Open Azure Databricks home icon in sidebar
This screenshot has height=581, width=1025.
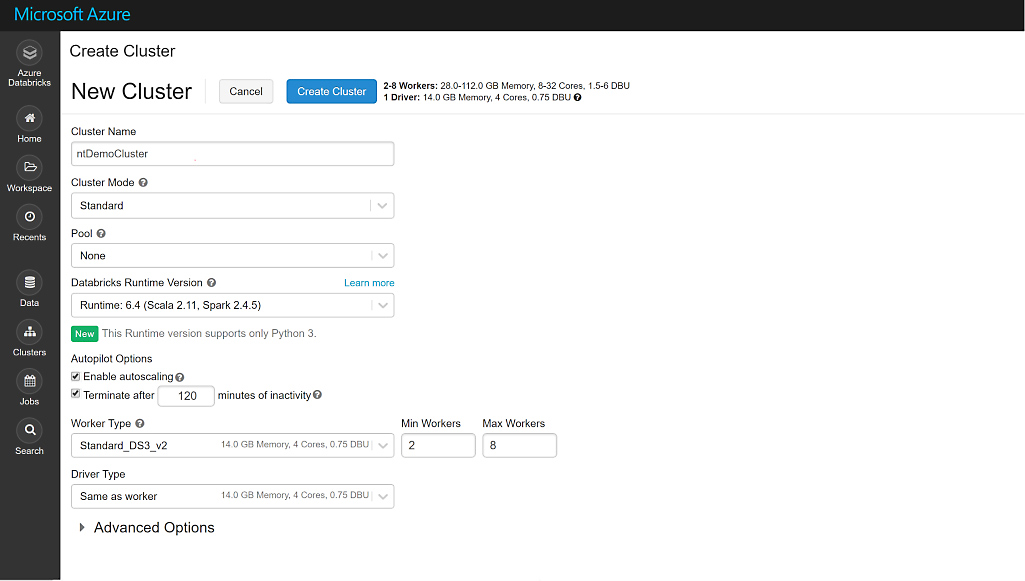click(29, 53)
